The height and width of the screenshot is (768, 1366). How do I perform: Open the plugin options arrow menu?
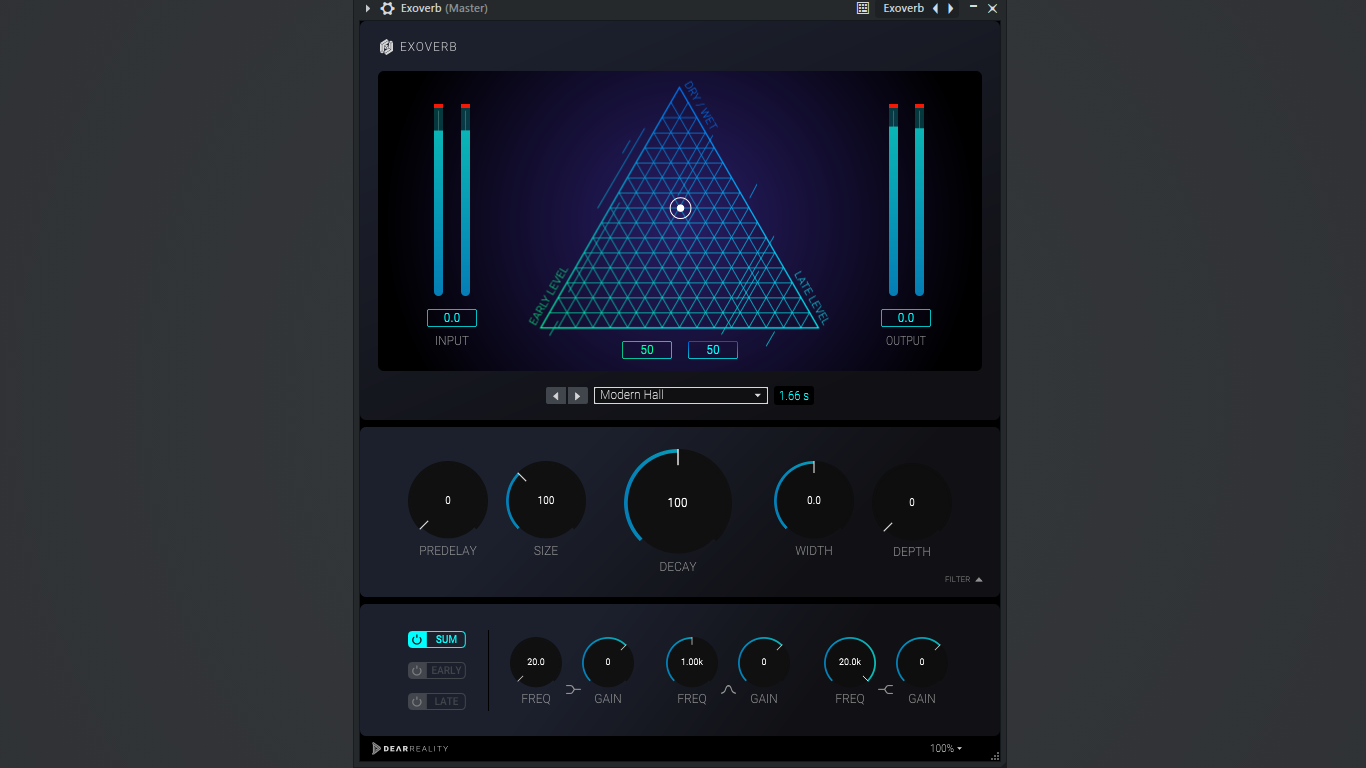(368, 8)
